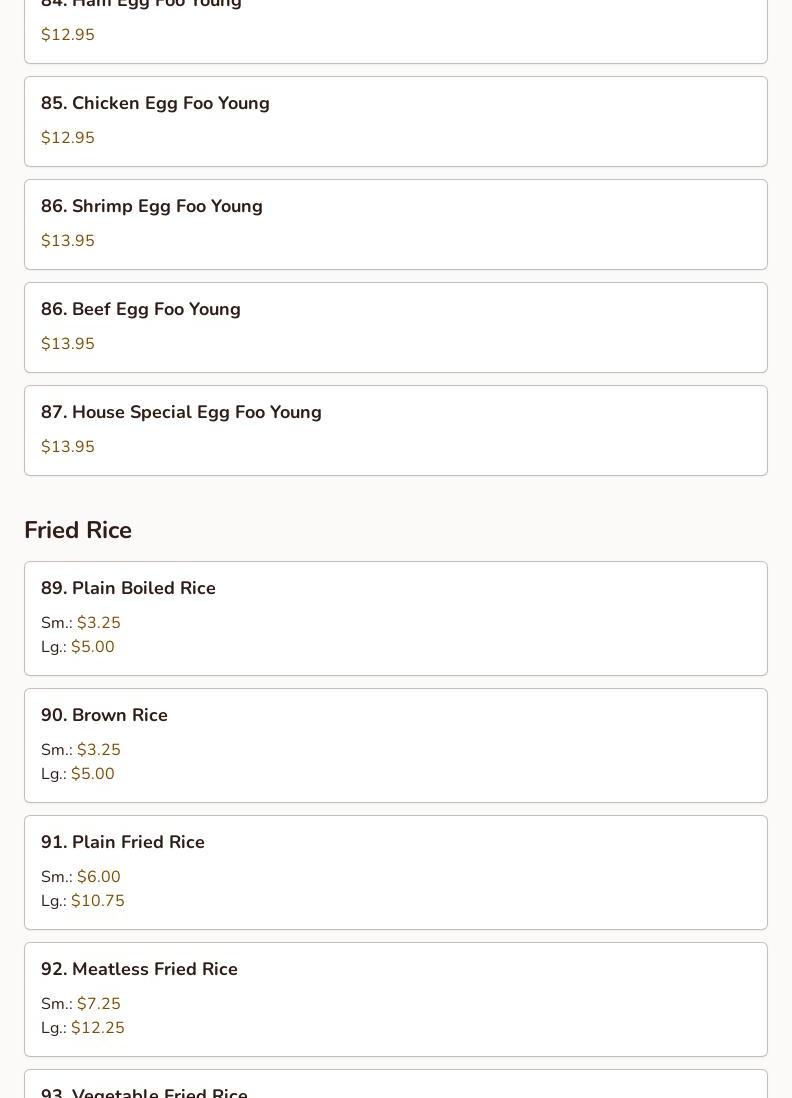Click the Ham Egg Foo Young $12.95 price
This screenshot has width=792, height=1098.
point(68,35)
